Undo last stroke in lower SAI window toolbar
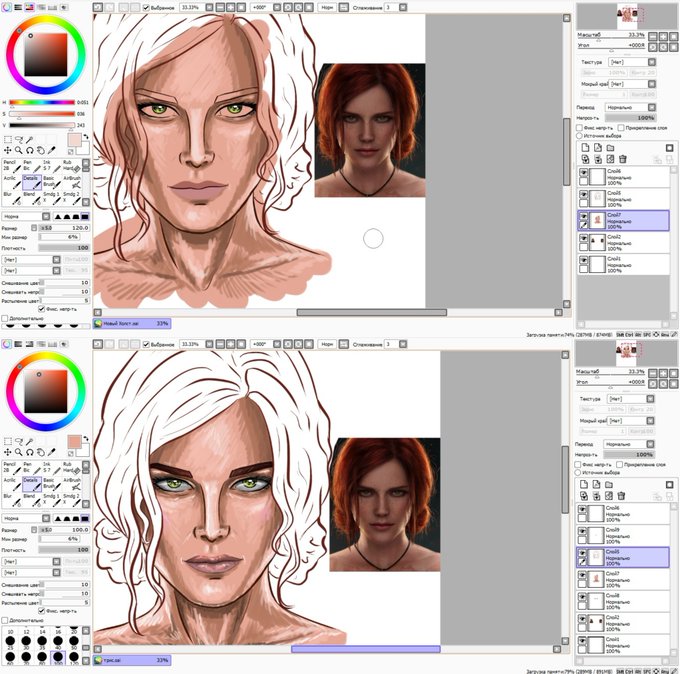This screenshot has height=674, width=680. [98, 344]
